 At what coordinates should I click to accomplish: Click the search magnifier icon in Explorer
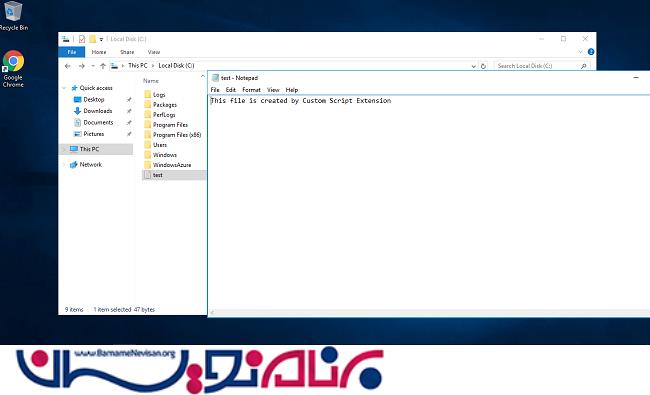583,66
